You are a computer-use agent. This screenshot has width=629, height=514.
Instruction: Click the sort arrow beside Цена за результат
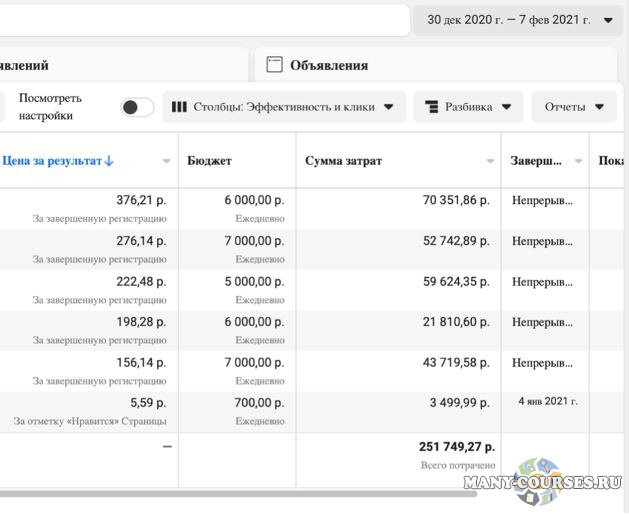point(109,161)
